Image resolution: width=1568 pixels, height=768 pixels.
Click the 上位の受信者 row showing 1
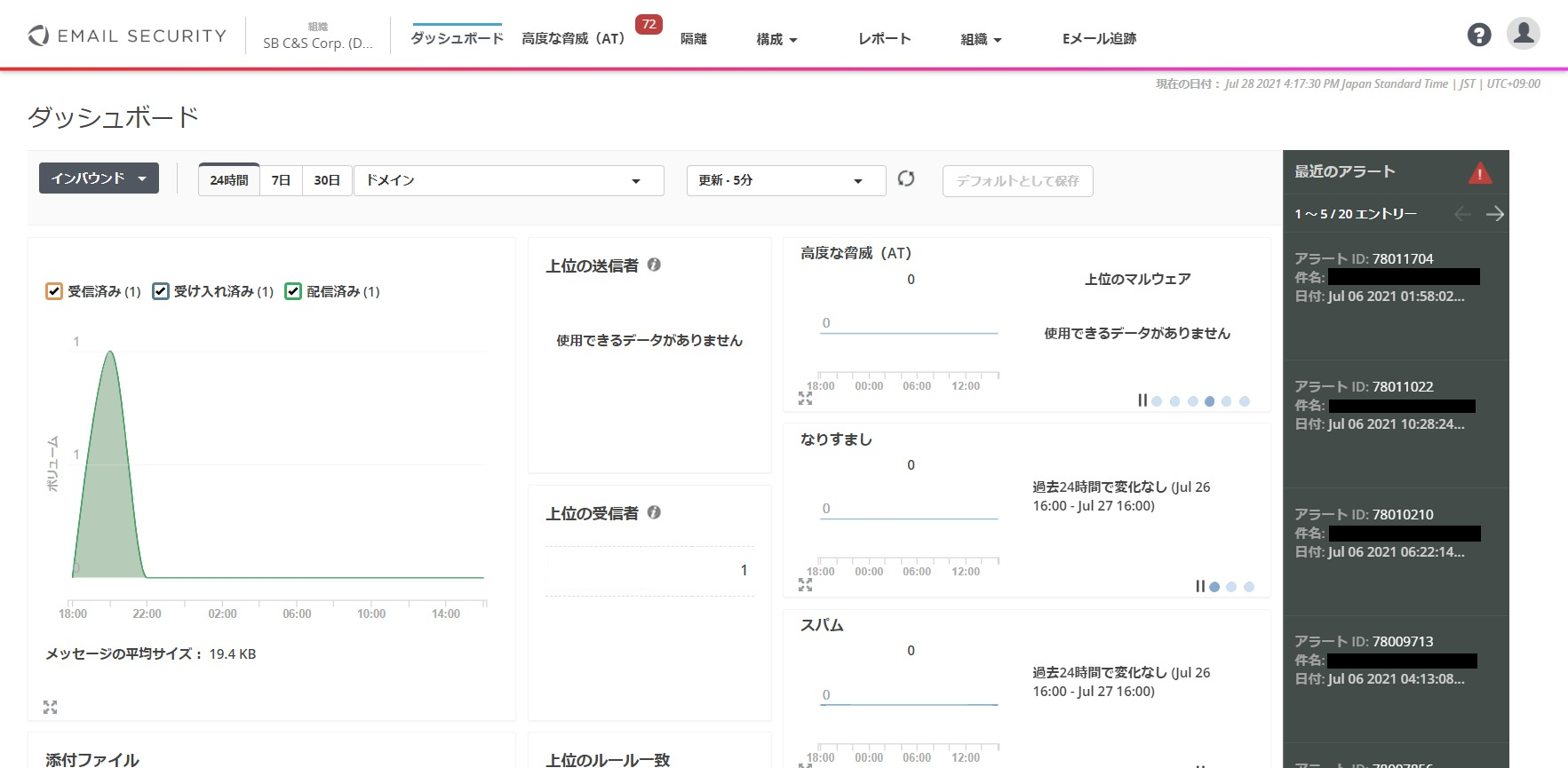click(x=649, y=570)
